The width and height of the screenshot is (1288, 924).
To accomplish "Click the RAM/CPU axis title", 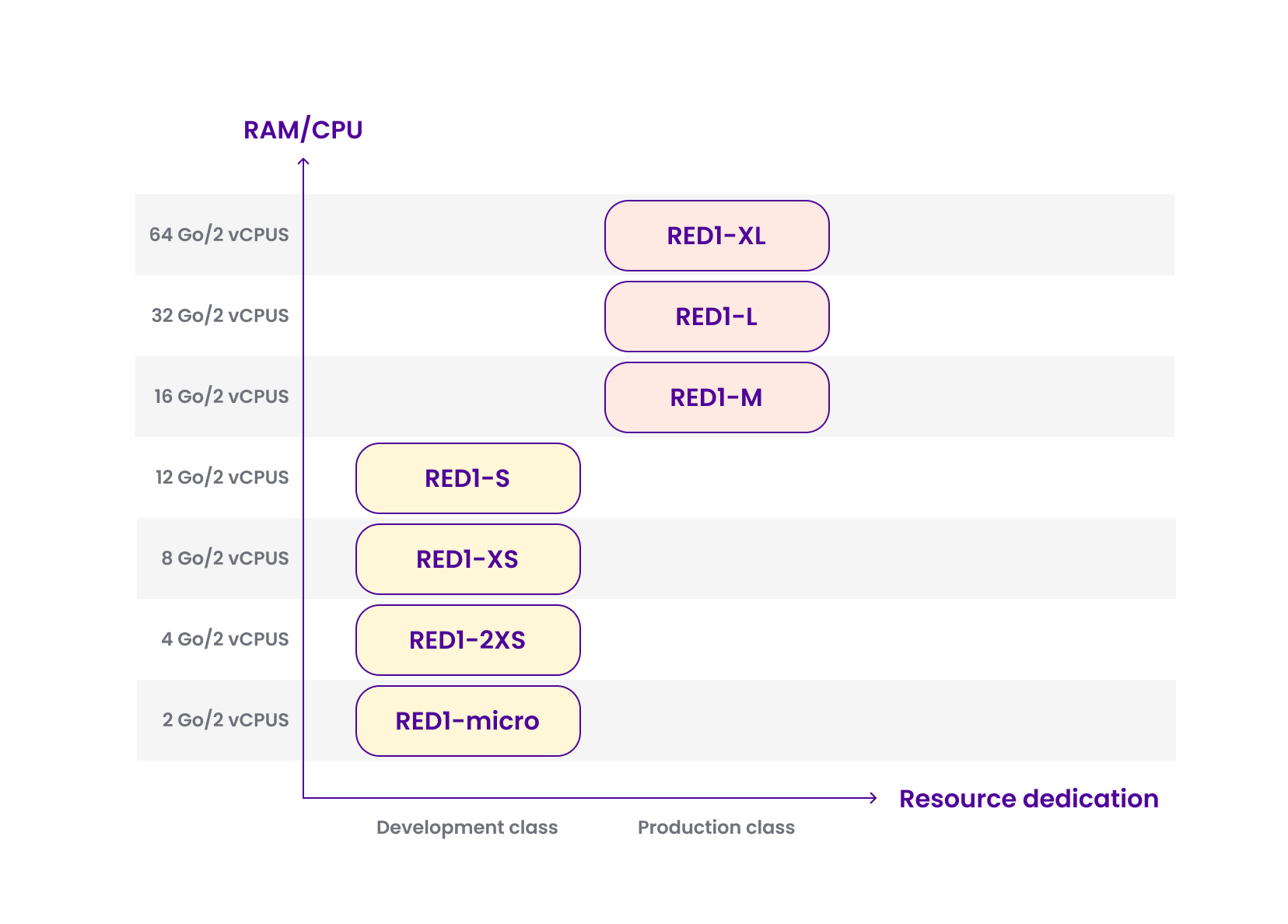I will 303,130.
